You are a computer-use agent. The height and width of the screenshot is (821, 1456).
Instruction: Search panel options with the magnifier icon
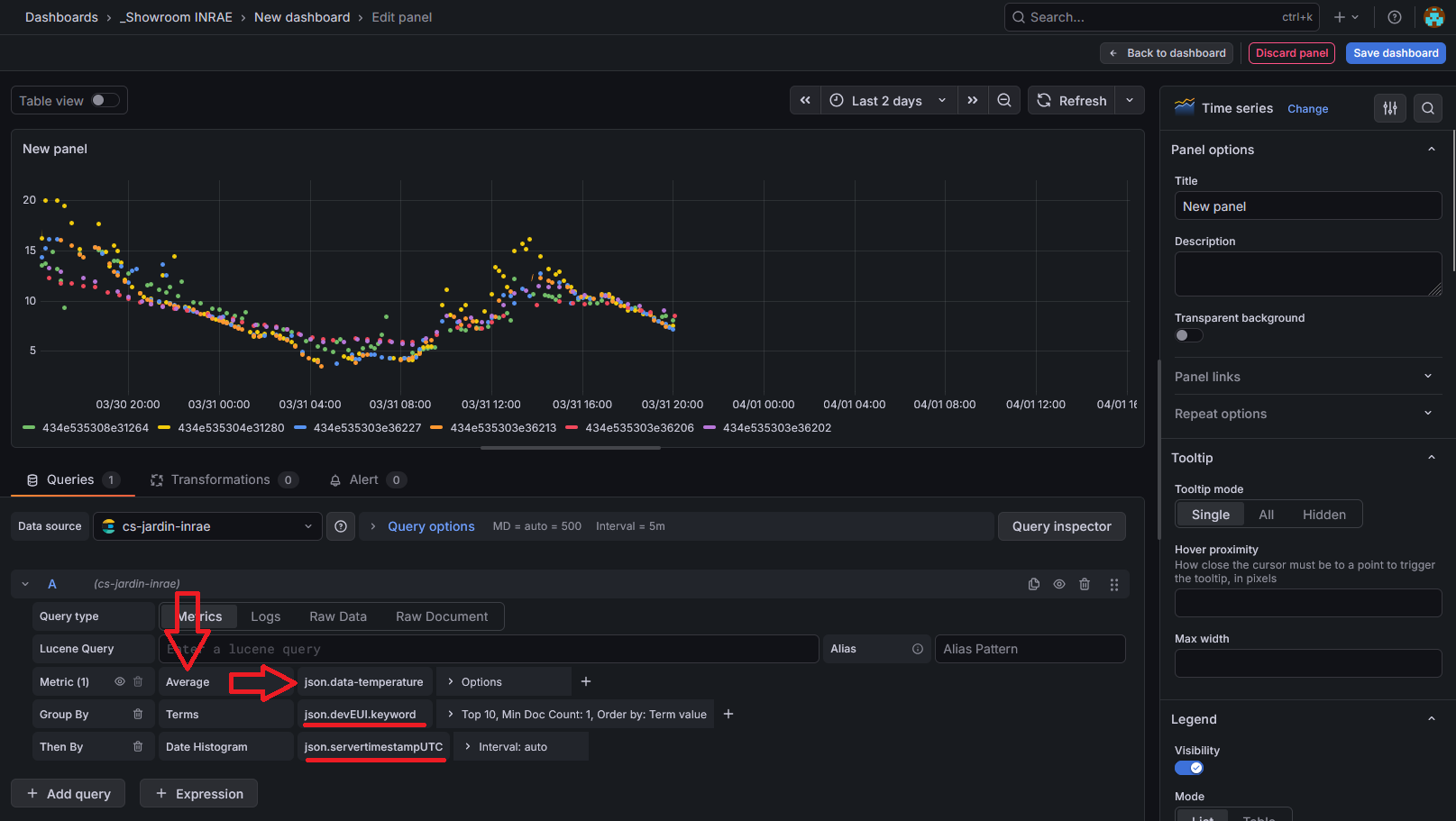click(x=1428, y=108)
